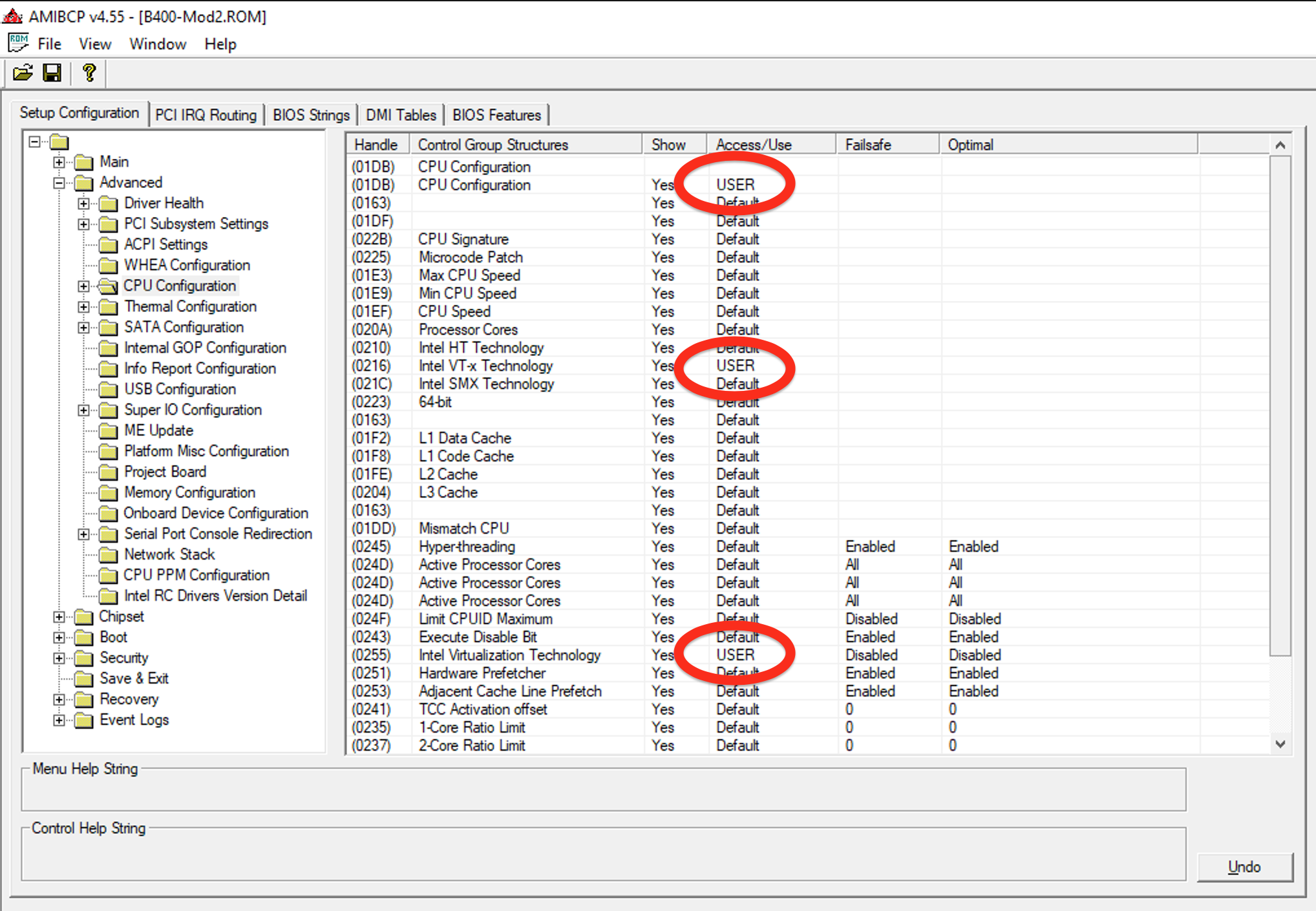Viewport: 1316px width, 911px height.
Task: Select CPU PPM Configuration in the tree
Action: (196, 575)
